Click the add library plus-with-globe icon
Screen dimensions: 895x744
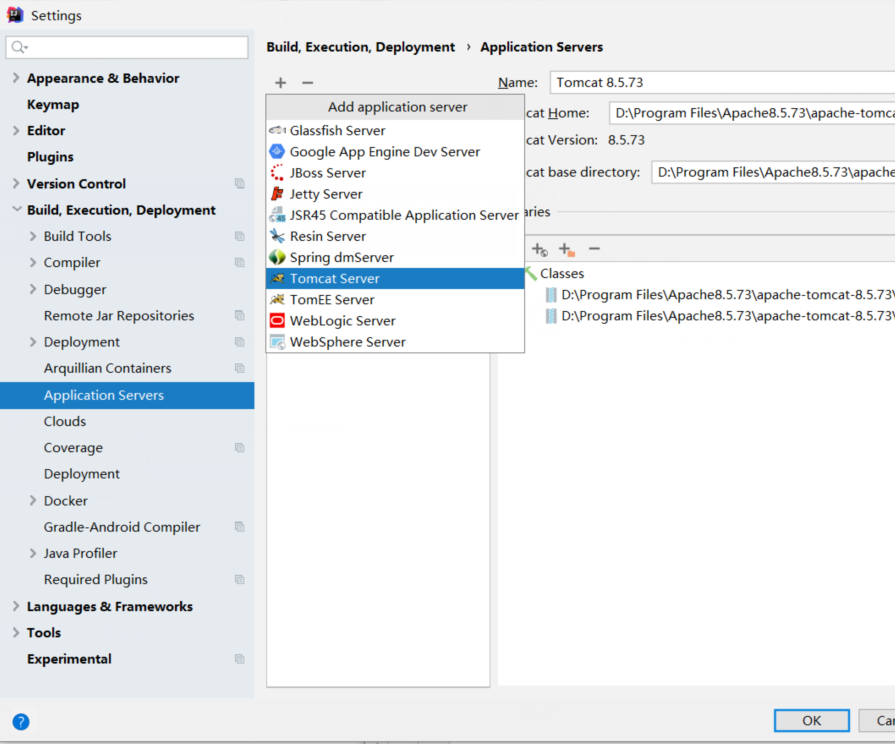(x=540, y=249)
